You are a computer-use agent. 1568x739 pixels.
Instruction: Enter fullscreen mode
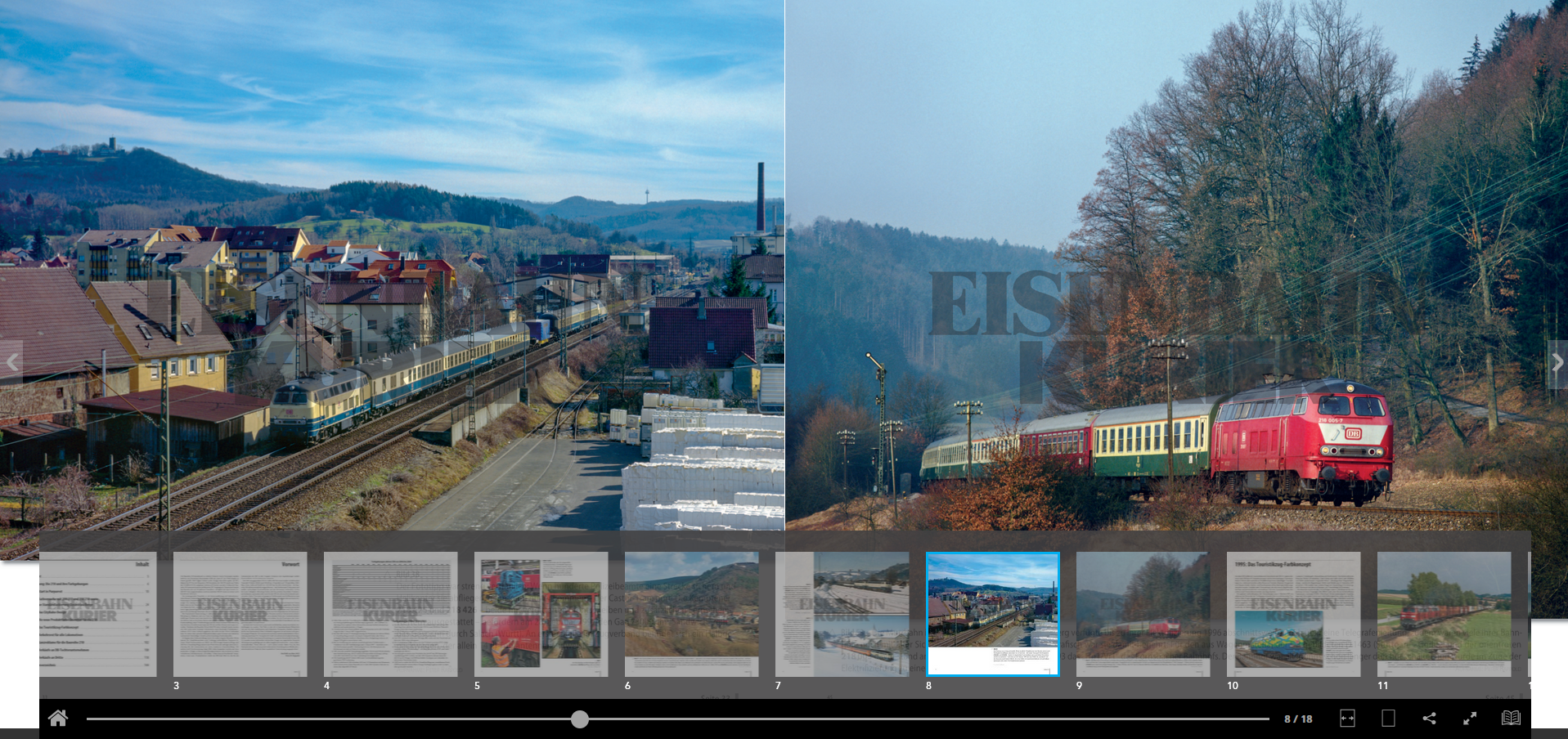click(x=1470, y=719)
